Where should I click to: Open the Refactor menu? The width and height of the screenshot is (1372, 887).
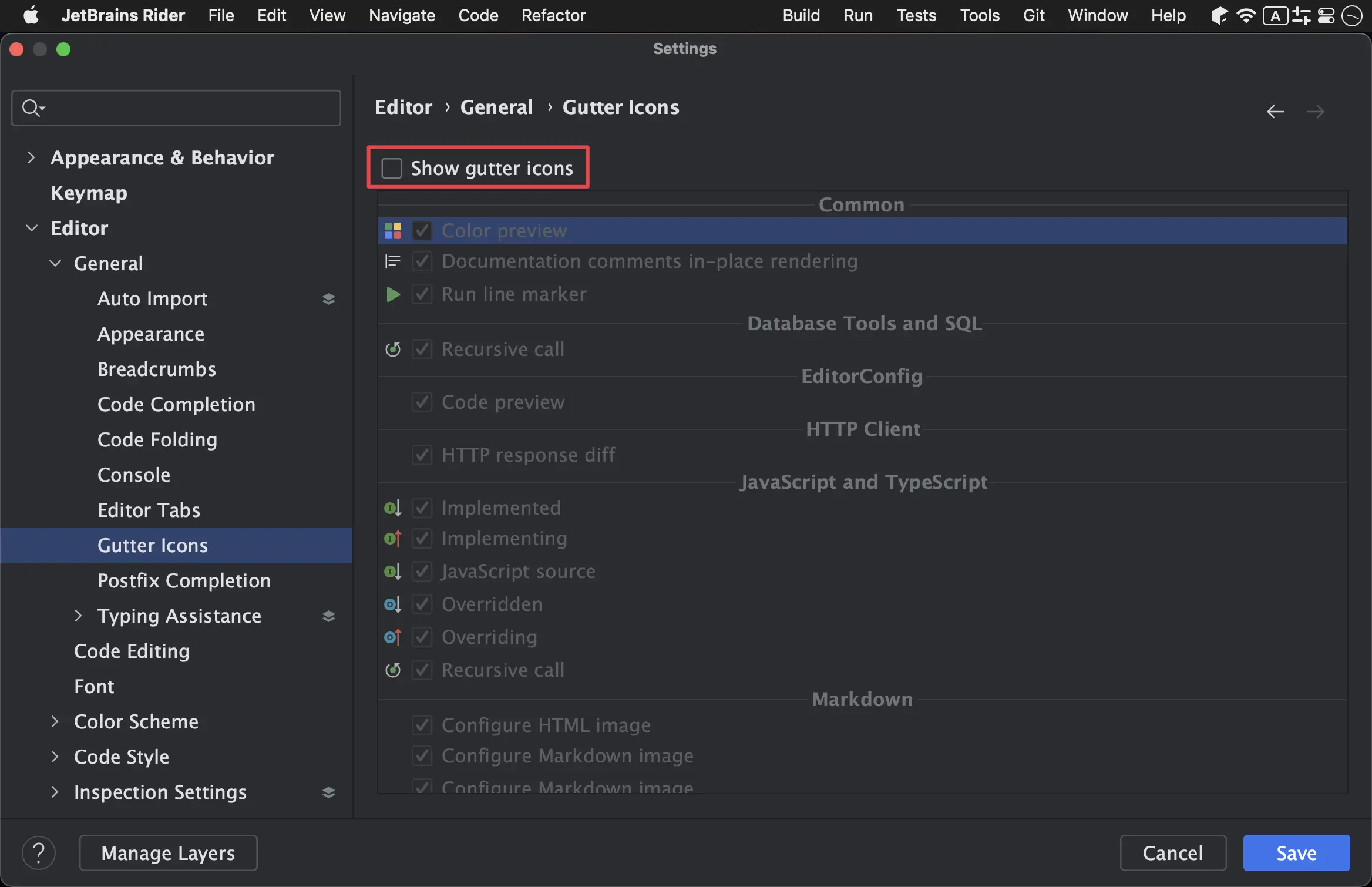[x=553, y=15]
